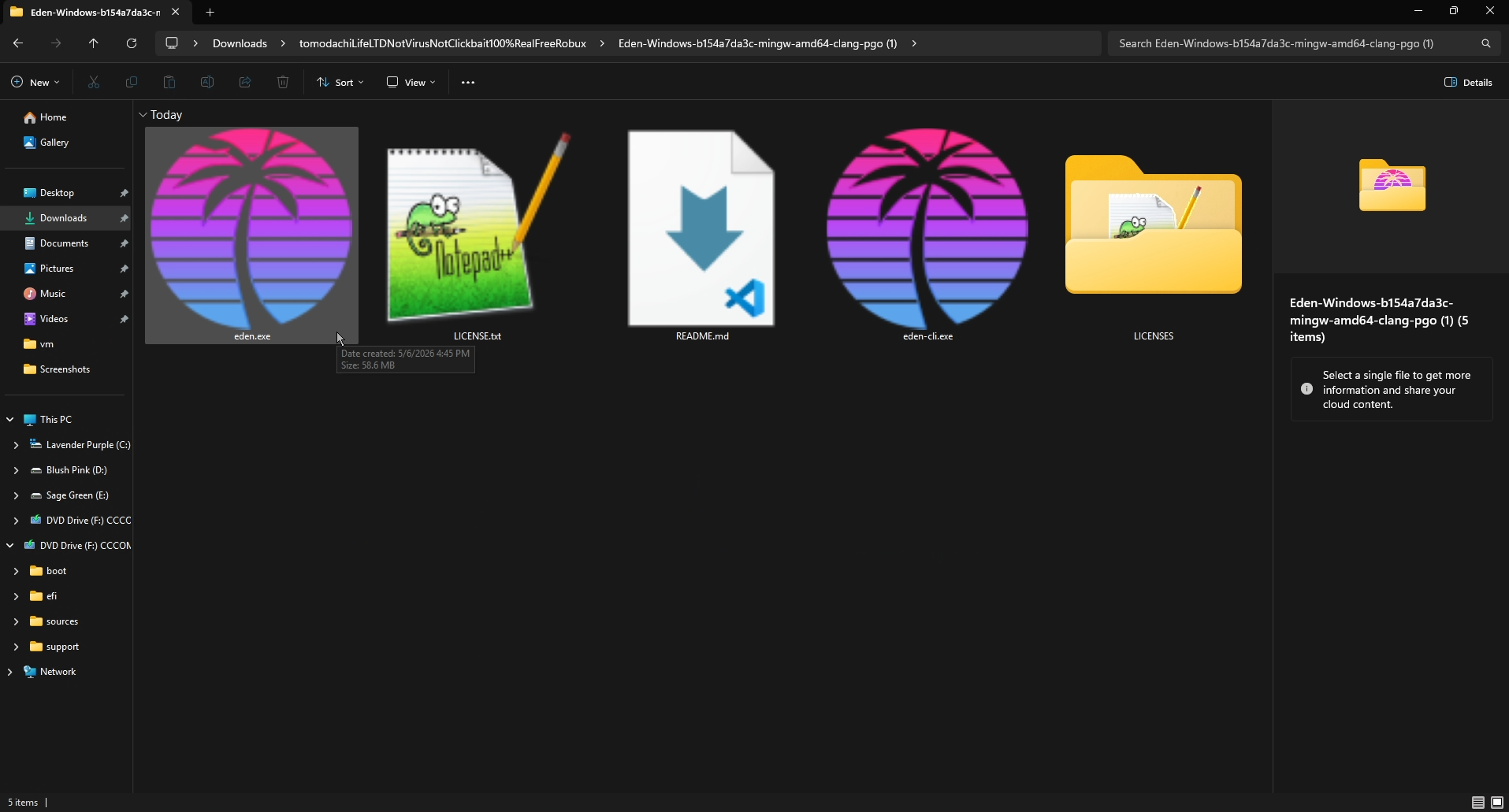Open the vm folder in sidebar
This screenshot has width=1509, height=812.
coord(66,344)
